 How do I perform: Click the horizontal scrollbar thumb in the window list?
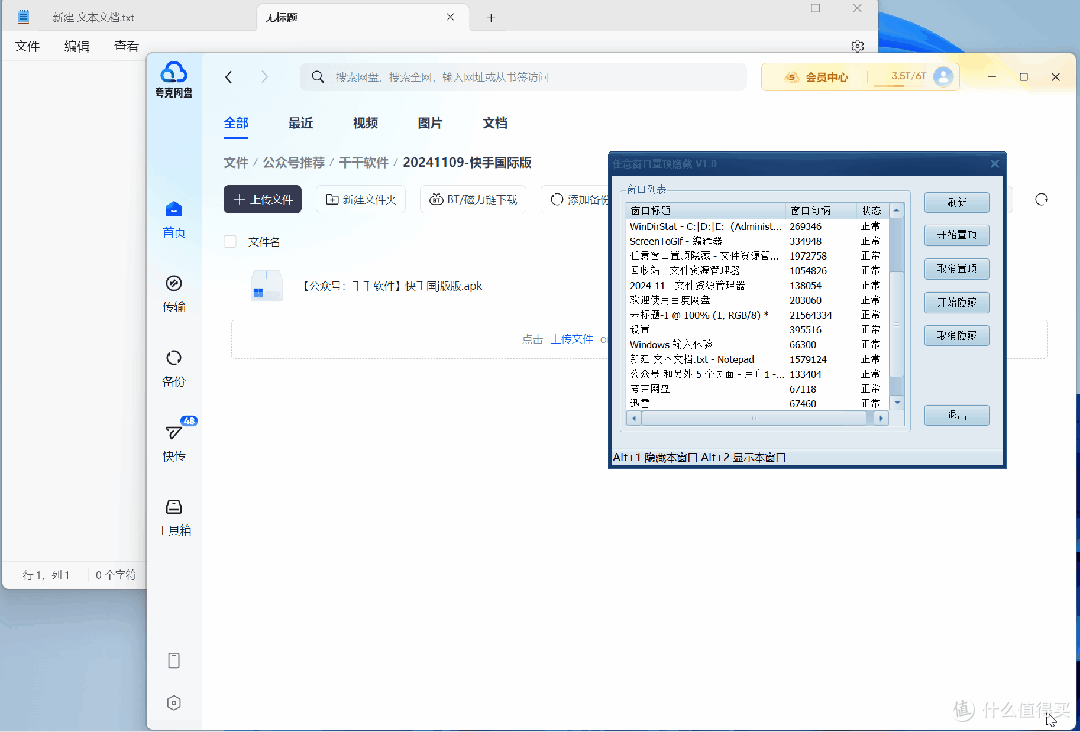754,418
